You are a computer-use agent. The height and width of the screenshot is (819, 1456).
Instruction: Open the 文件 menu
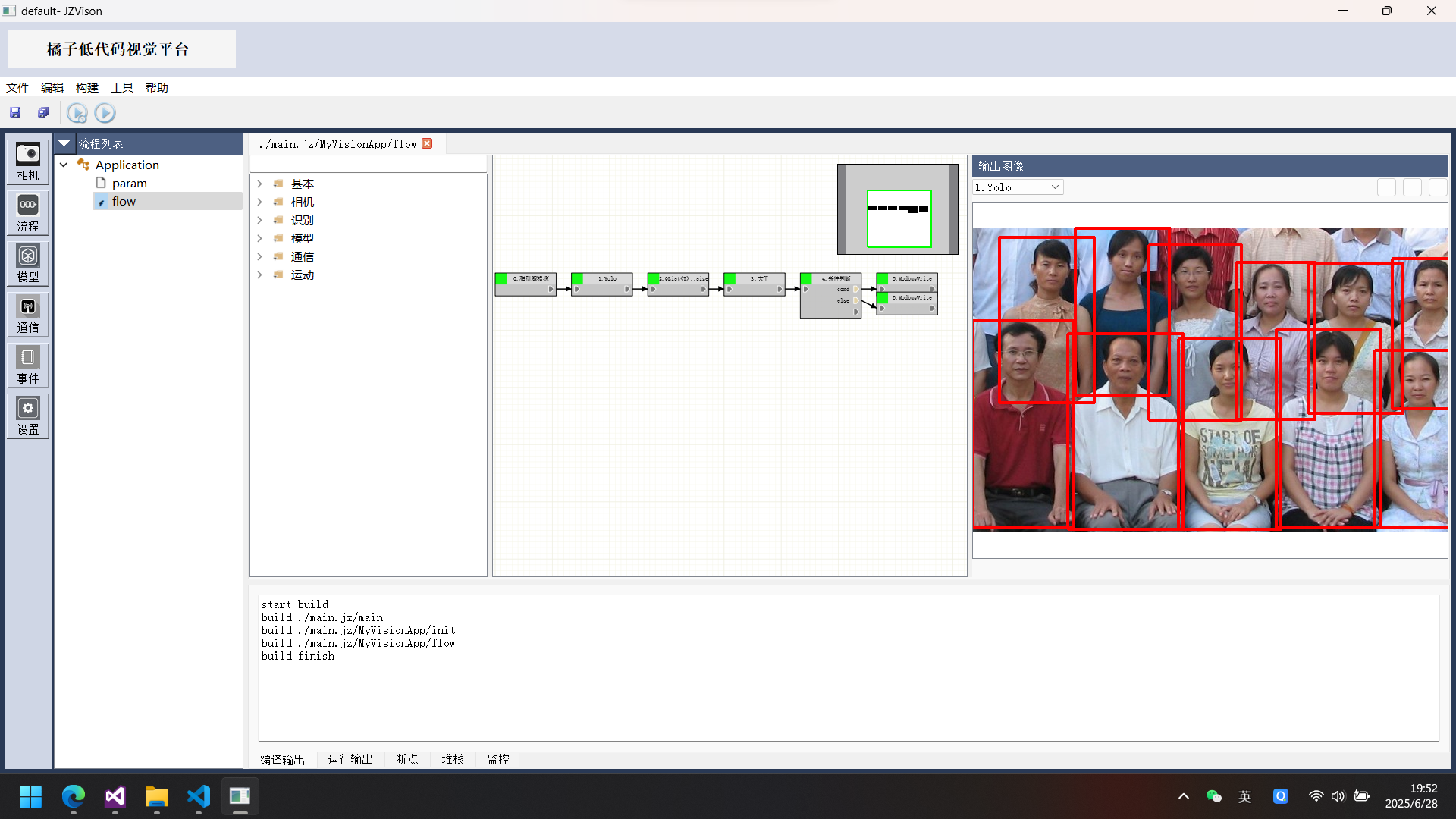pyautogui.click(x=17, y=87)
